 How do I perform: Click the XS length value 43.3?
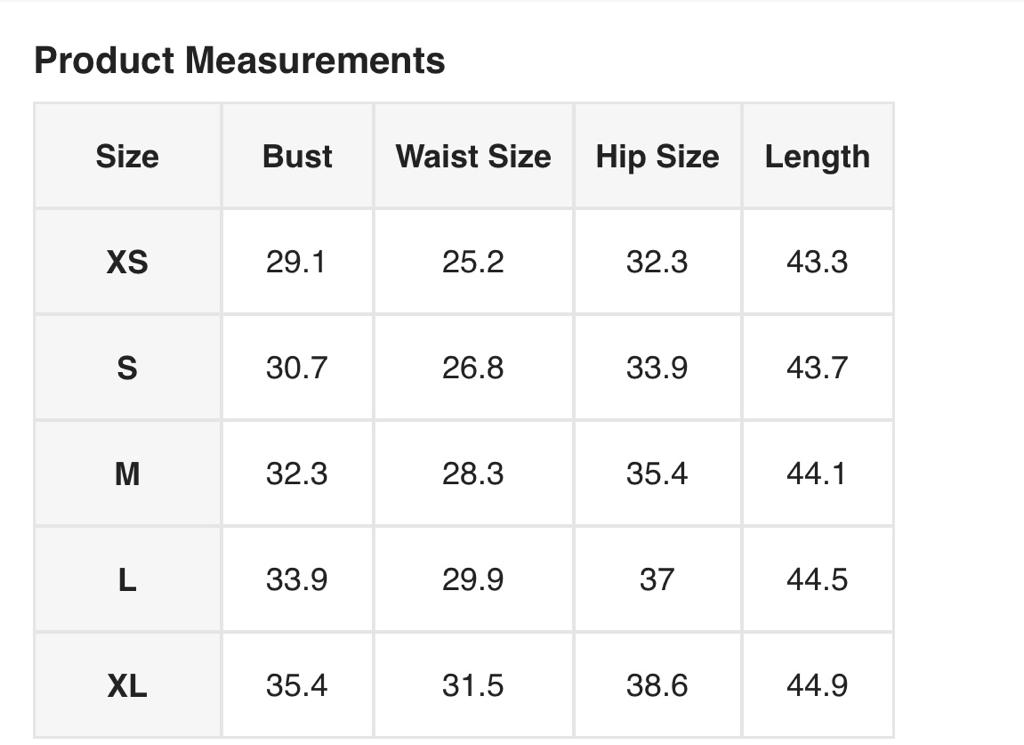point(817,262)
